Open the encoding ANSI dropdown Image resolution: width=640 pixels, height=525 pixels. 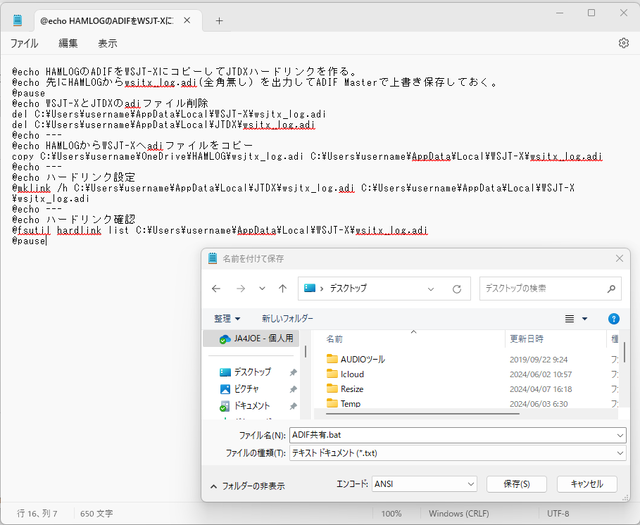(x=424, y=484)
